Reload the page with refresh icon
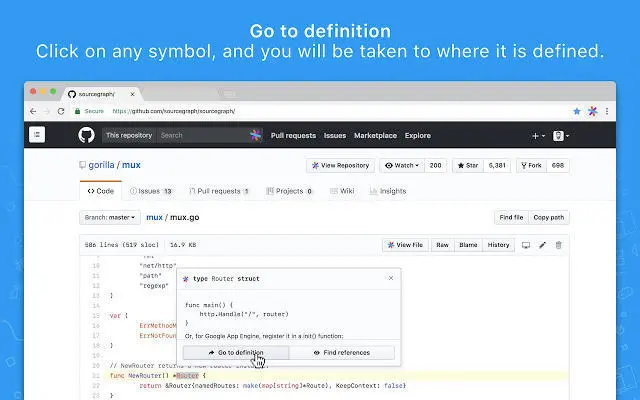The image size is (640, 400). (61, 111)
